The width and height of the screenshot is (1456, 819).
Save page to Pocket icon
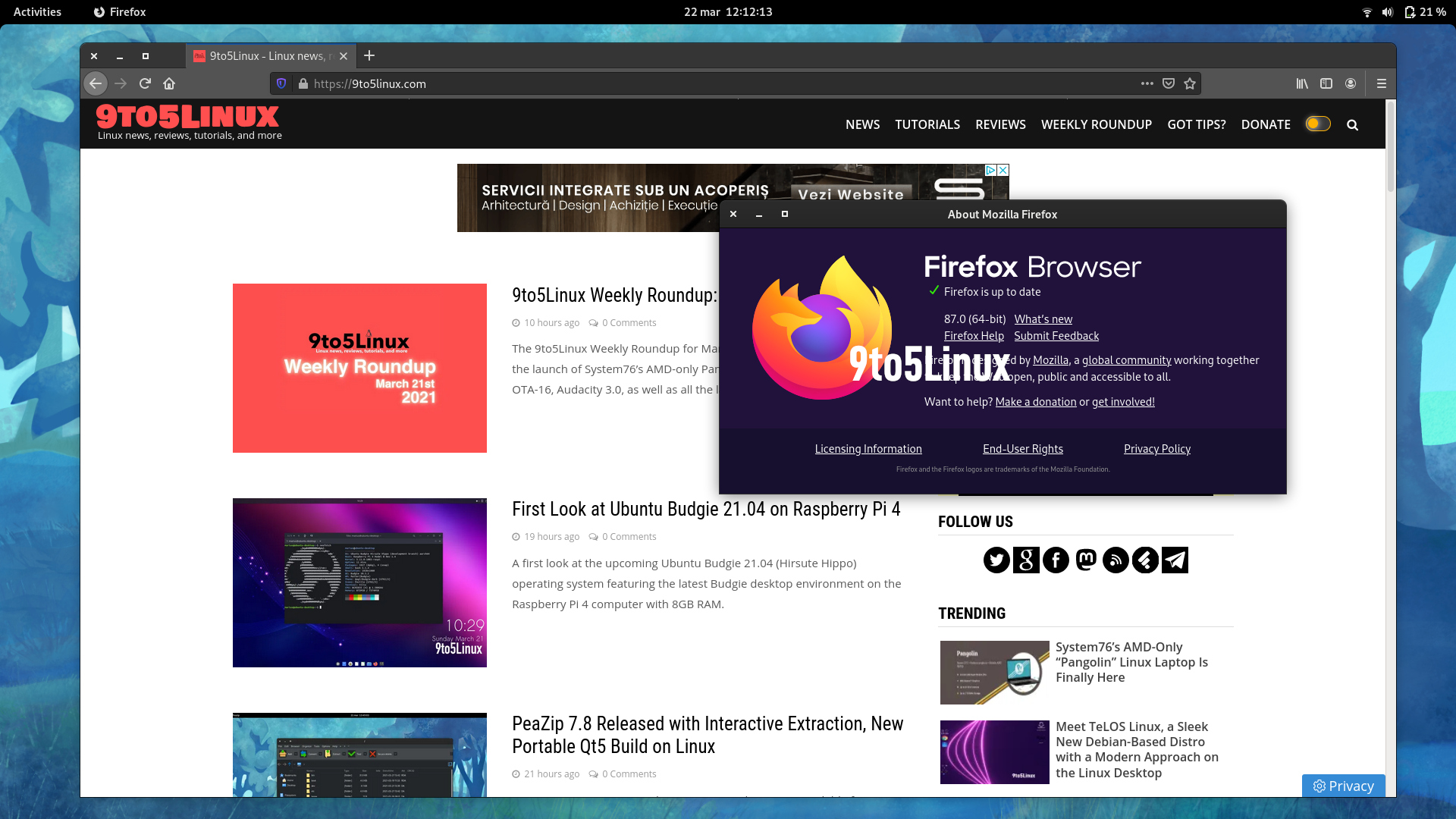[x=1169, y=83]
